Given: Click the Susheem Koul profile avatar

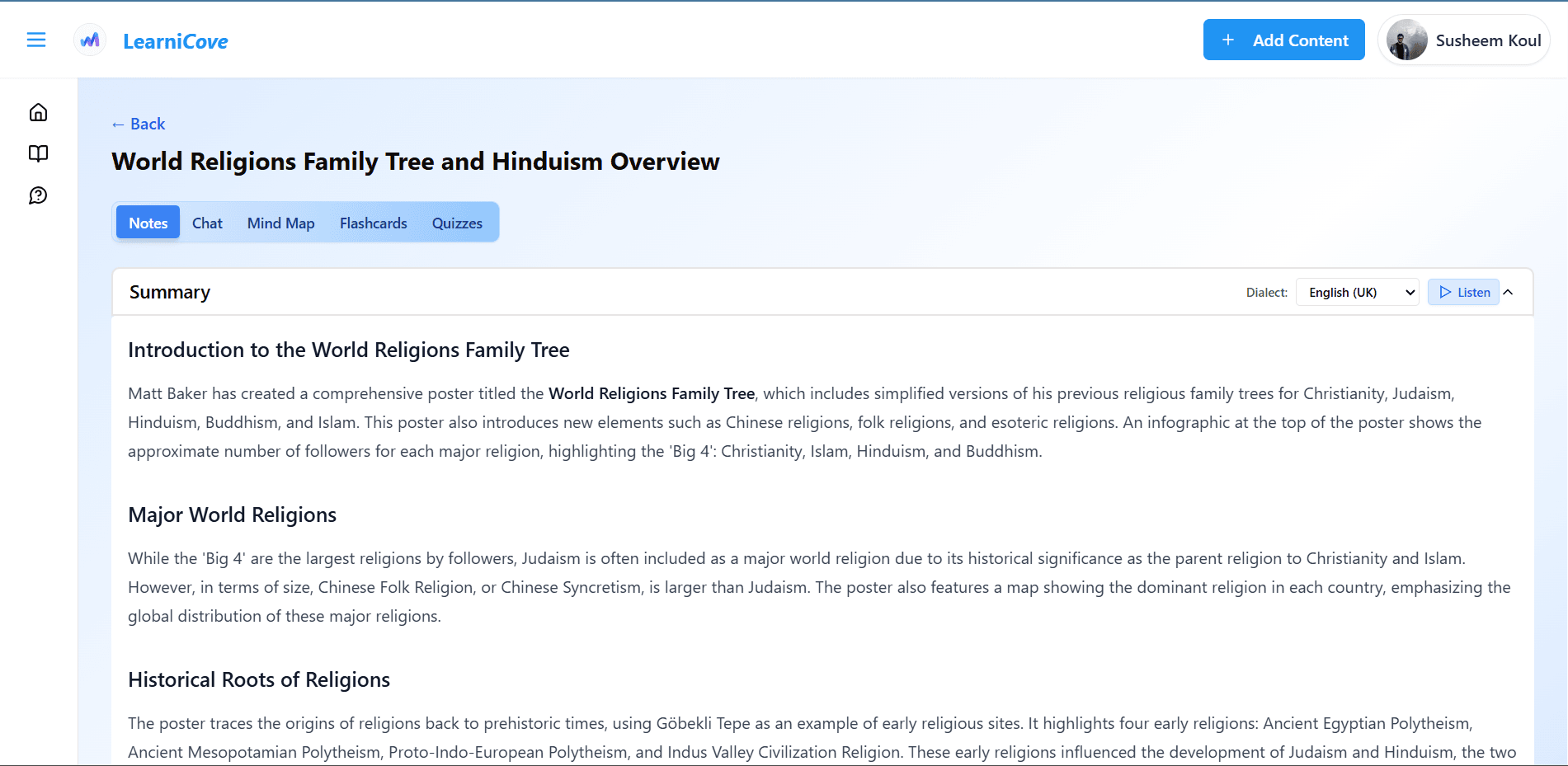Looking at the screenshot, I should coord(1406,40).
